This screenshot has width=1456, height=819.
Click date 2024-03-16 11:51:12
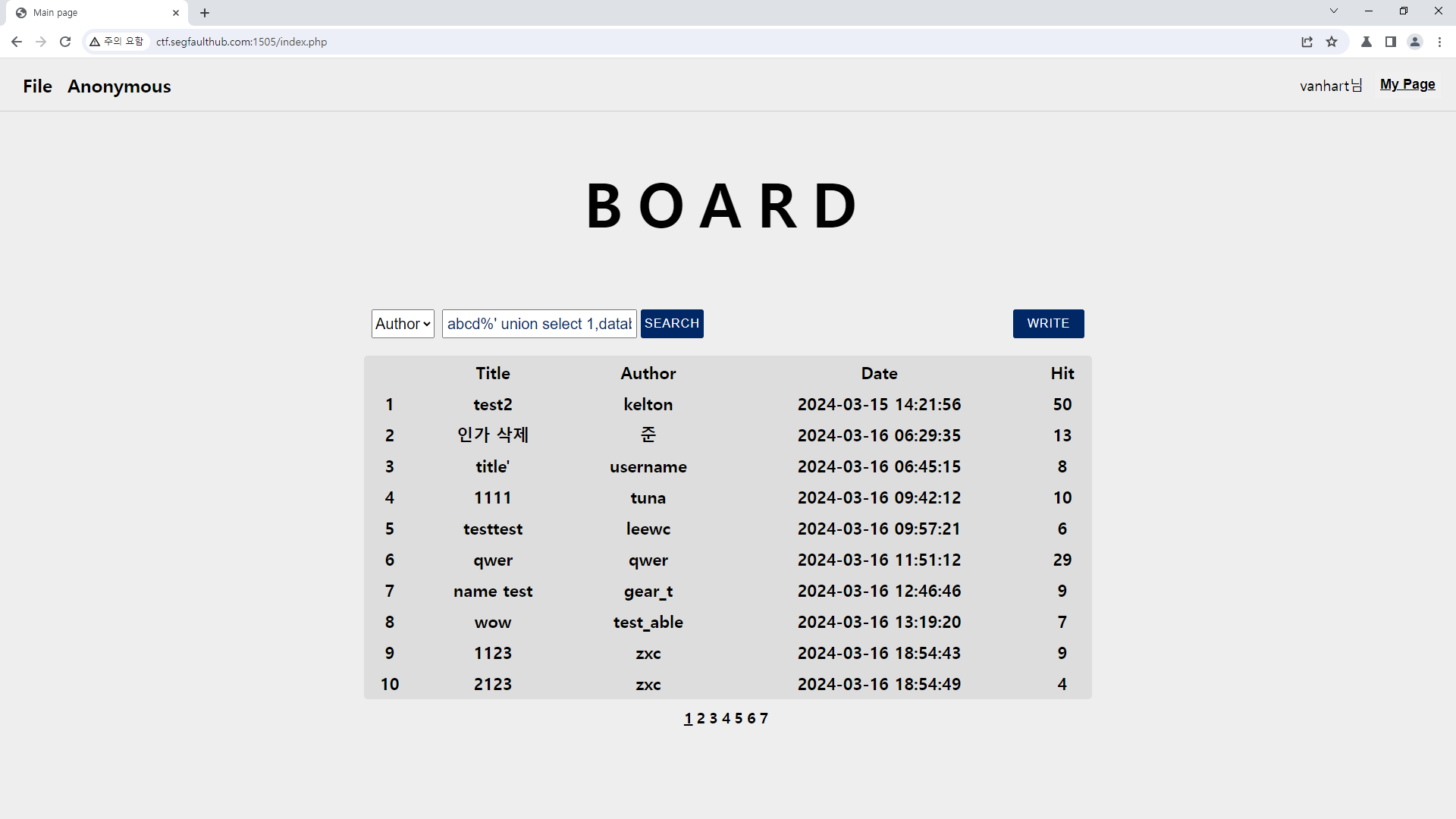[880, 560]
